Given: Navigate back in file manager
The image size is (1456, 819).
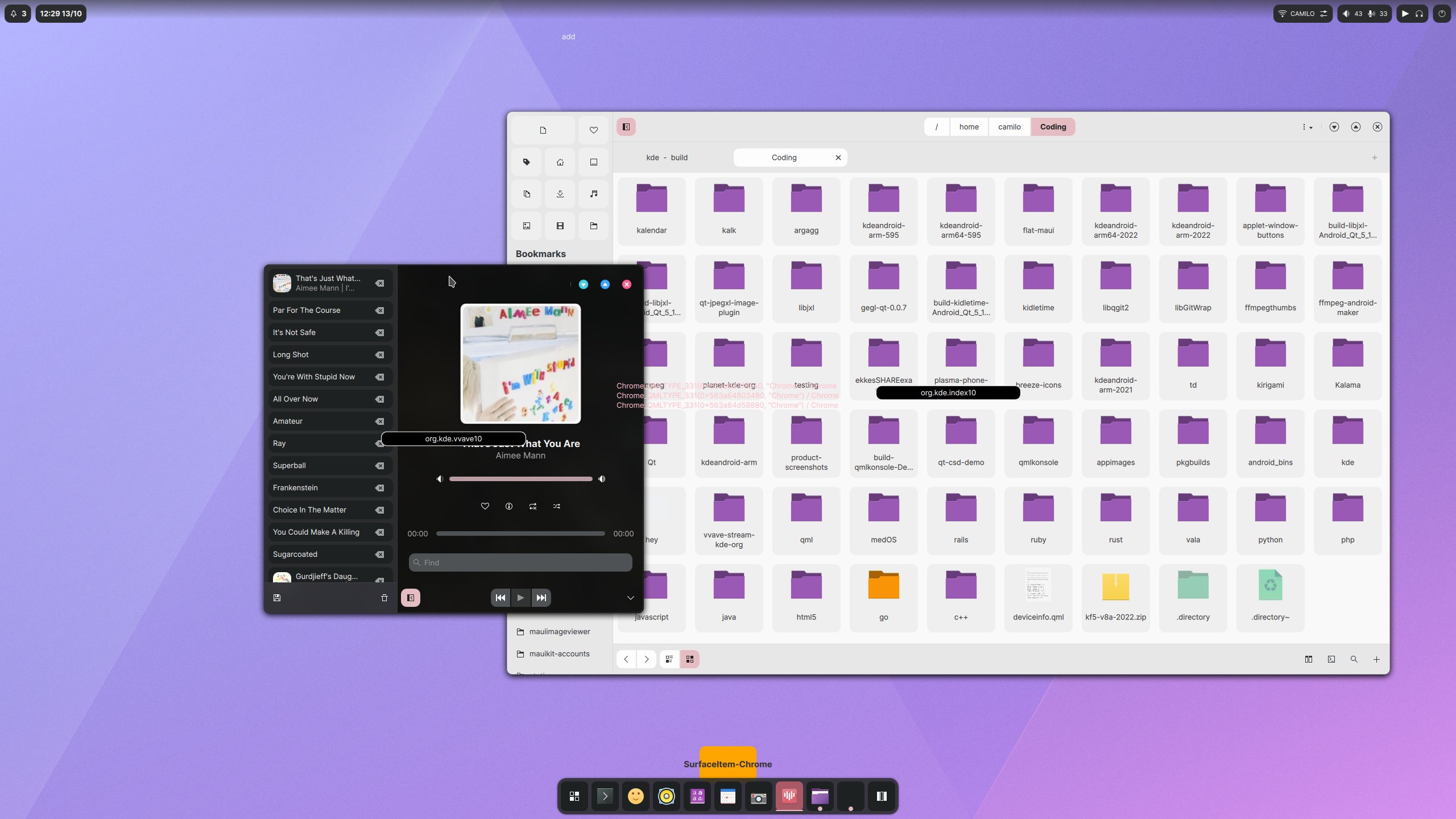Looking at the screenshot, I should (x=626, y=659).
